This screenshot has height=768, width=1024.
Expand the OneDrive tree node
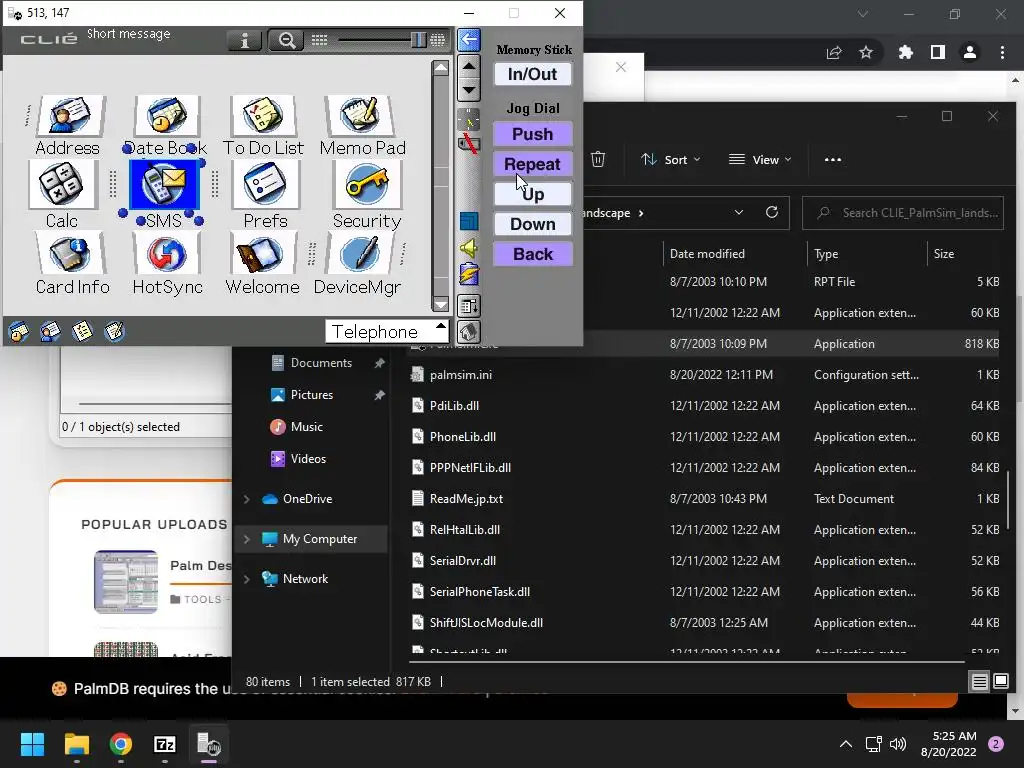click(x=247, y=499)
